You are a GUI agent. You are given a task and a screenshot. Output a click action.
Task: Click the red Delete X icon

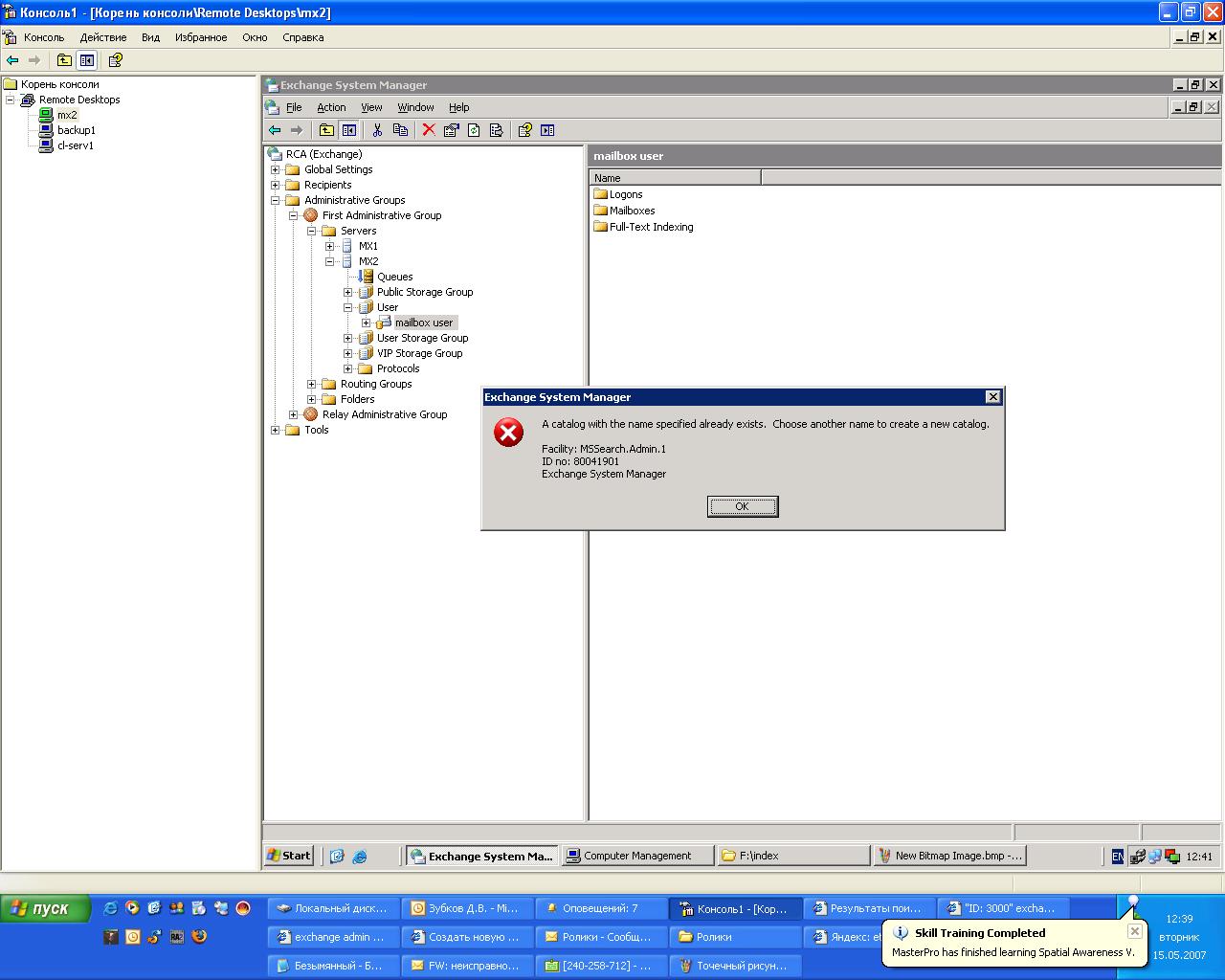click(x=429, y=130)
